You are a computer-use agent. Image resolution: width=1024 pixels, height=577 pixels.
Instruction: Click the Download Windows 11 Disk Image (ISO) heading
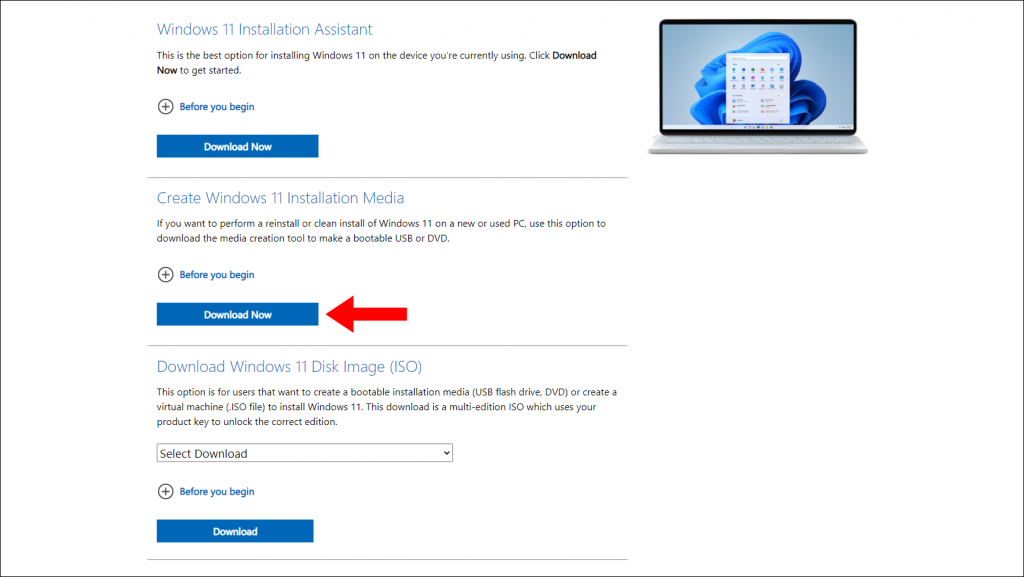point(289,366)
